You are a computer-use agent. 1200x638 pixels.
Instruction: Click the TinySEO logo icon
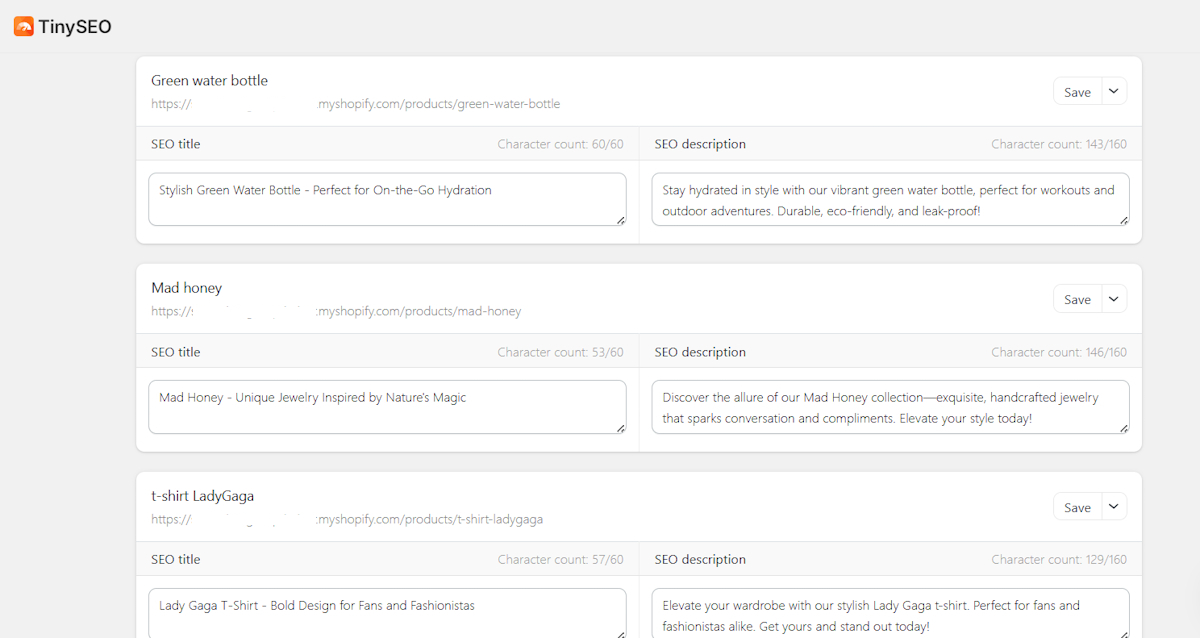(23, 27)
